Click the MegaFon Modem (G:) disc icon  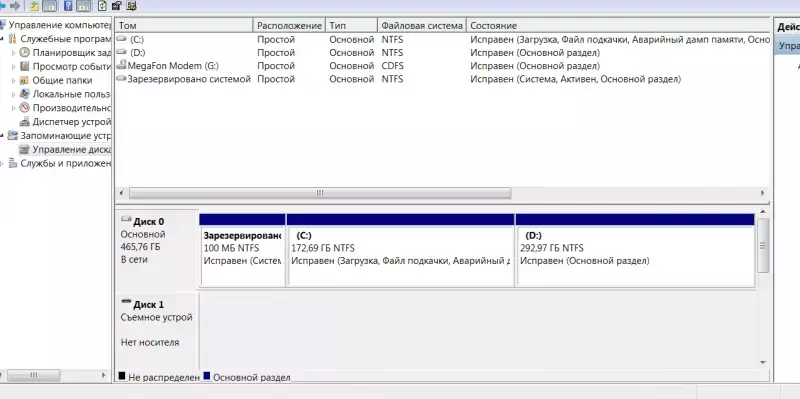(121, 65)
